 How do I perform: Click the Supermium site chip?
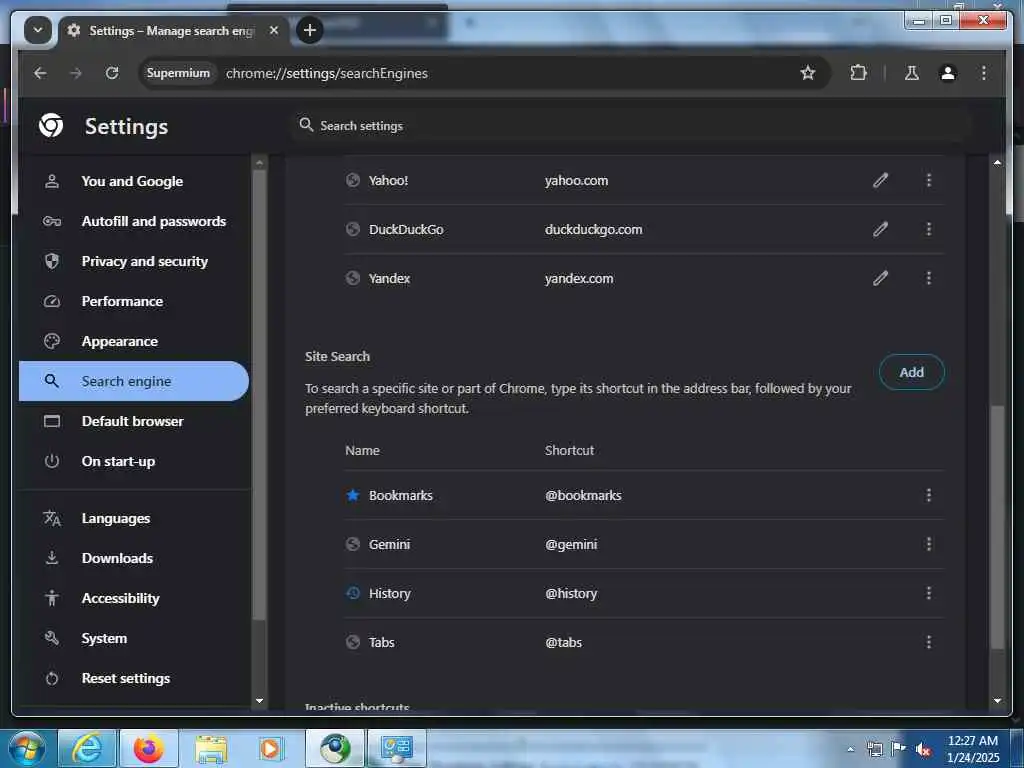(178, 73)
